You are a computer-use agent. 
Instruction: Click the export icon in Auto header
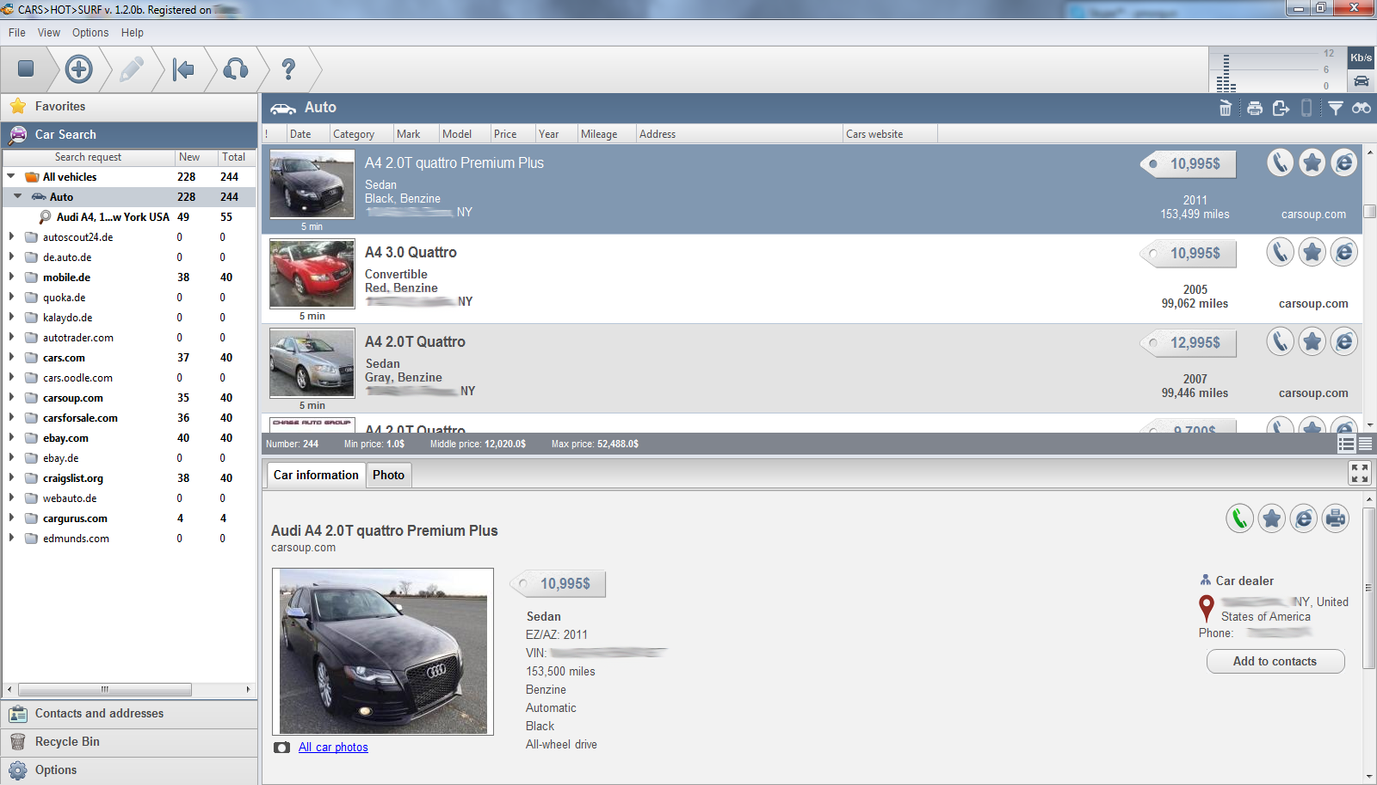(x=1281, y=108)
